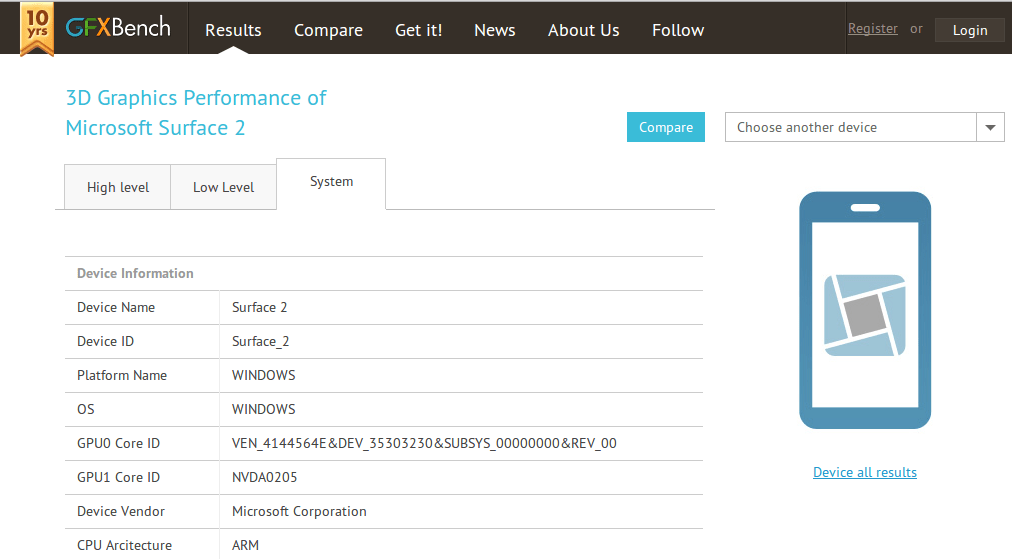The image size is (1012, 559).
Task: Click the Device ID label
Action: pyautogui.click(x=105, y=341)
